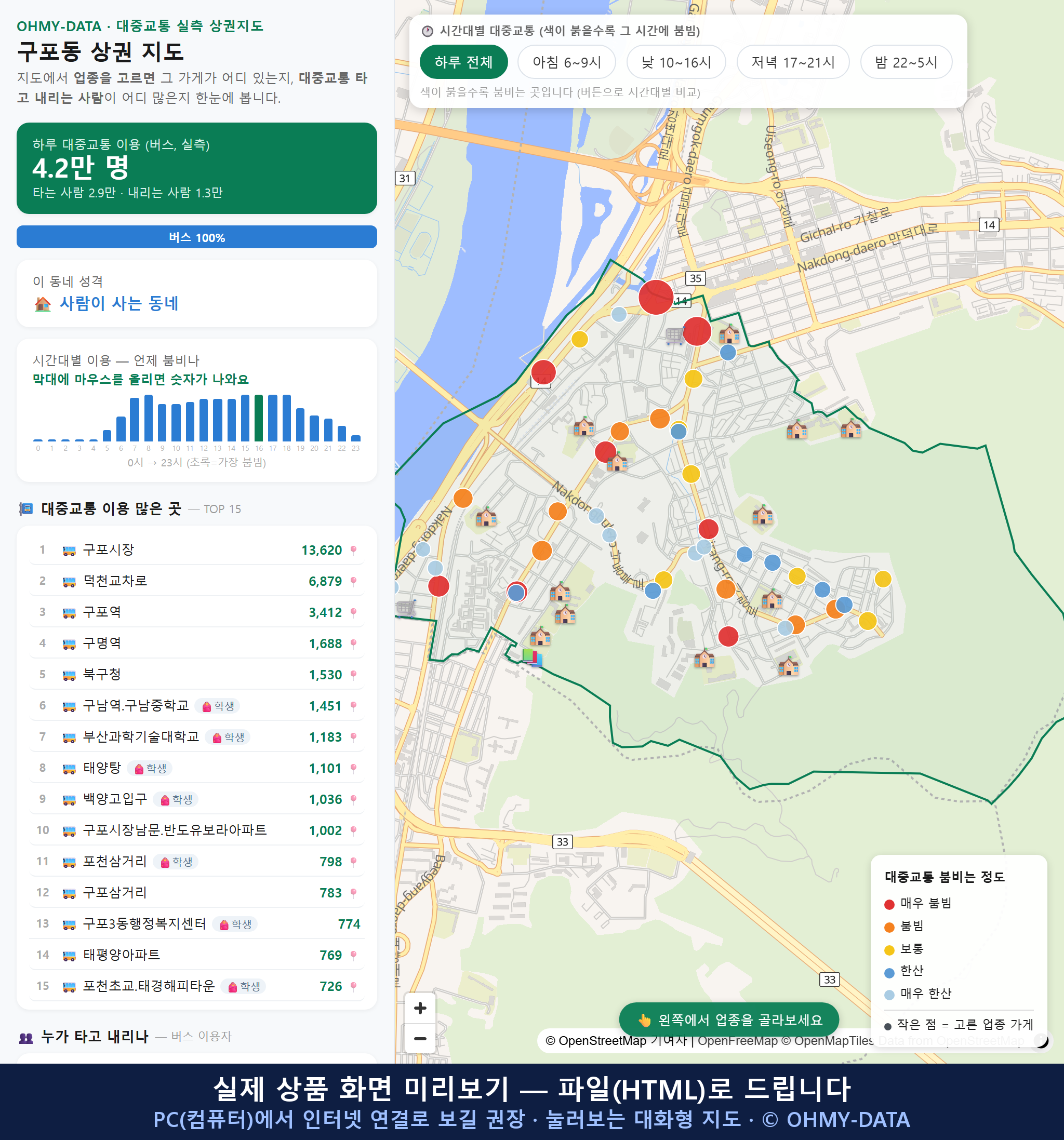Click the pin icon in 태양탕 row
This screenshot has height=1140, width=1064.
[353, 769]
